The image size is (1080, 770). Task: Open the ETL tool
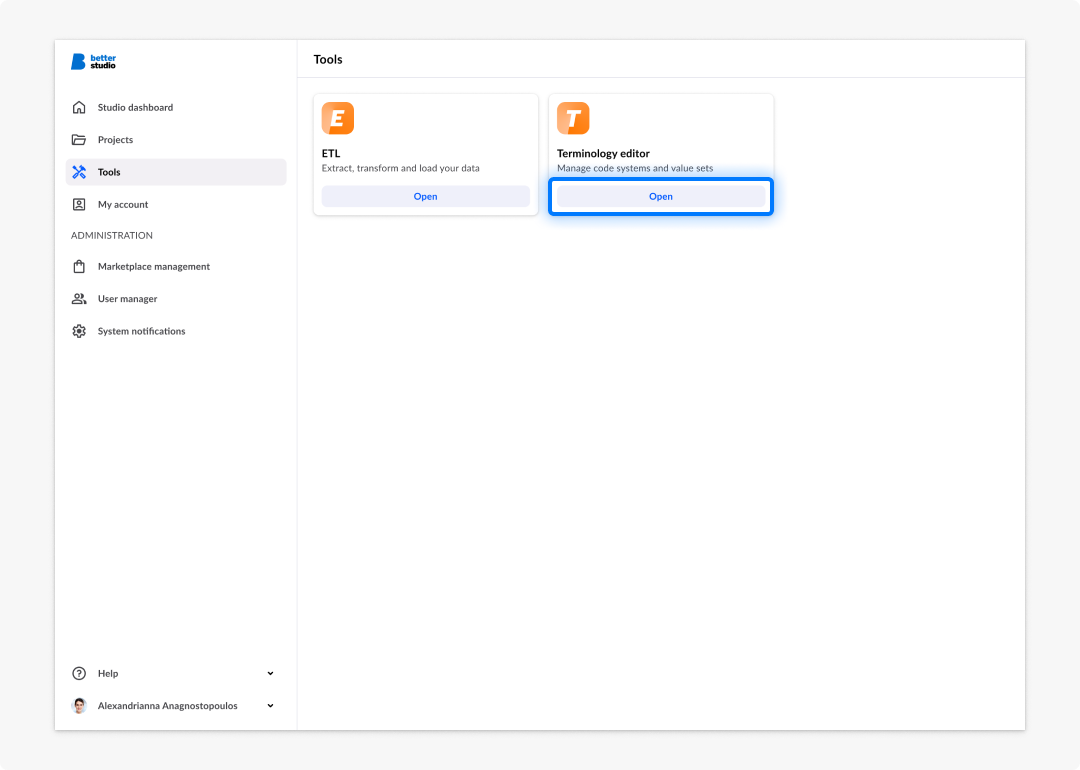[x=426, y=196]
